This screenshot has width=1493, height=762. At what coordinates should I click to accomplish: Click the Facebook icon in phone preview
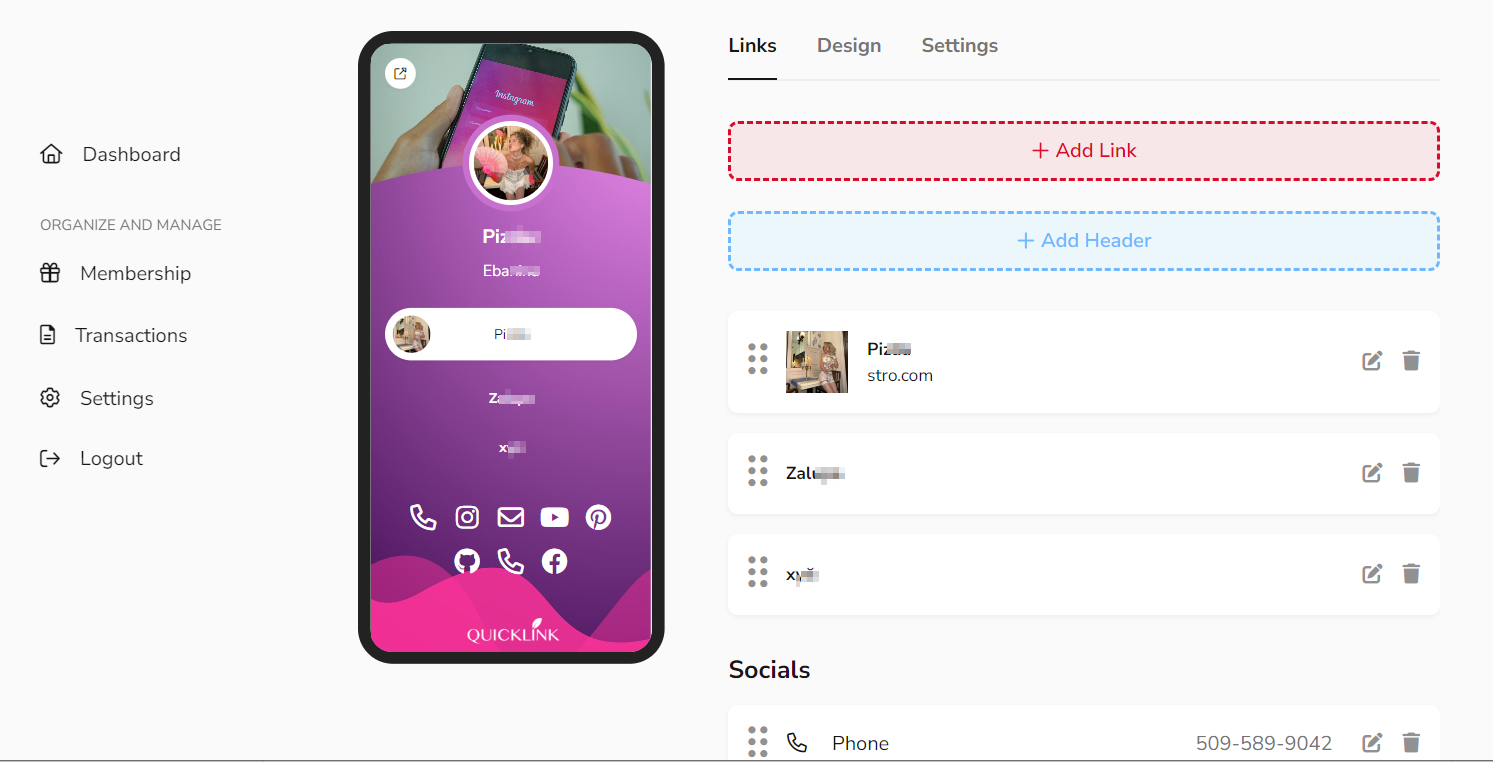click(x=554, y=561)
